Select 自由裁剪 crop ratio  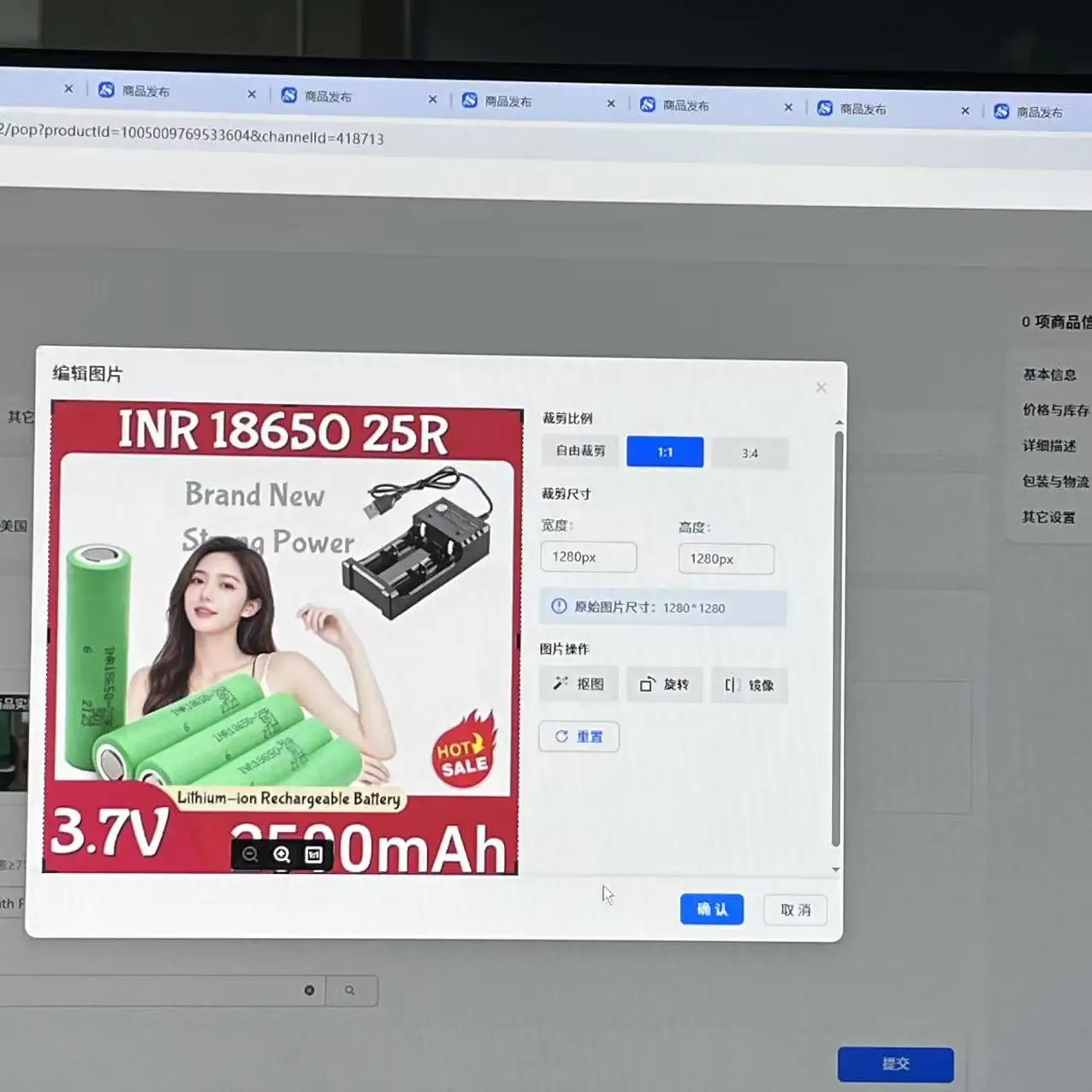coord(580,450)
